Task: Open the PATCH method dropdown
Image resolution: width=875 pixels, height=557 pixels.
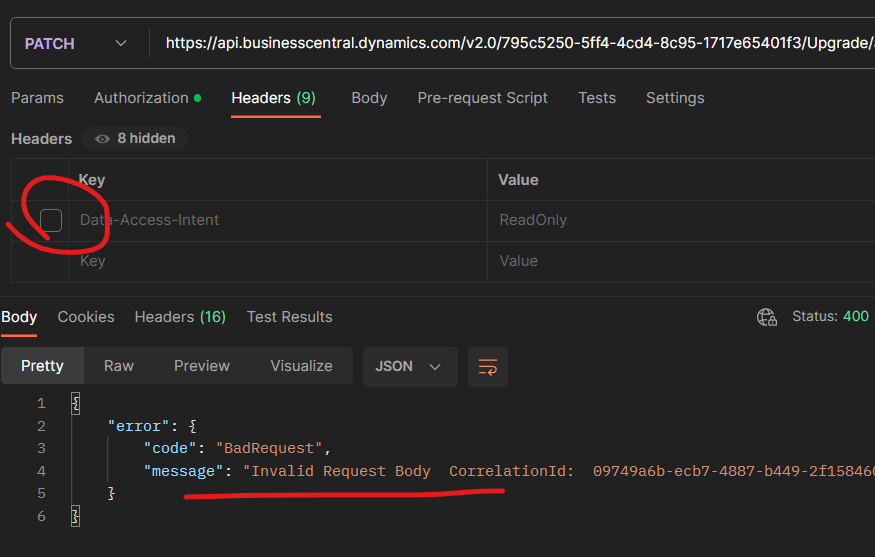Action: click(x=76, y=43)
